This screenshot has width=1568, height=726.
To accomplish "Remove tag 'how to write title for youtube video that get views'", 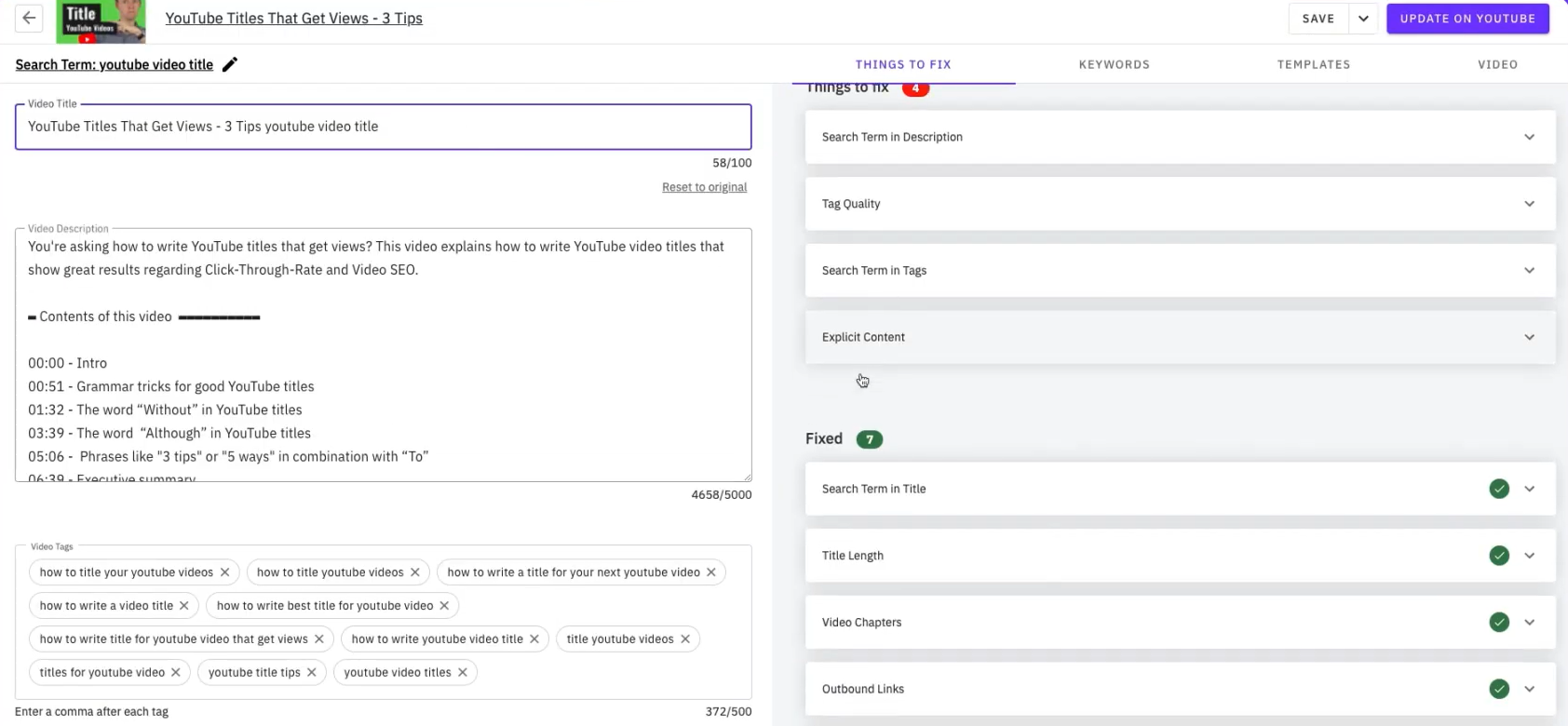I will point(319,639).
